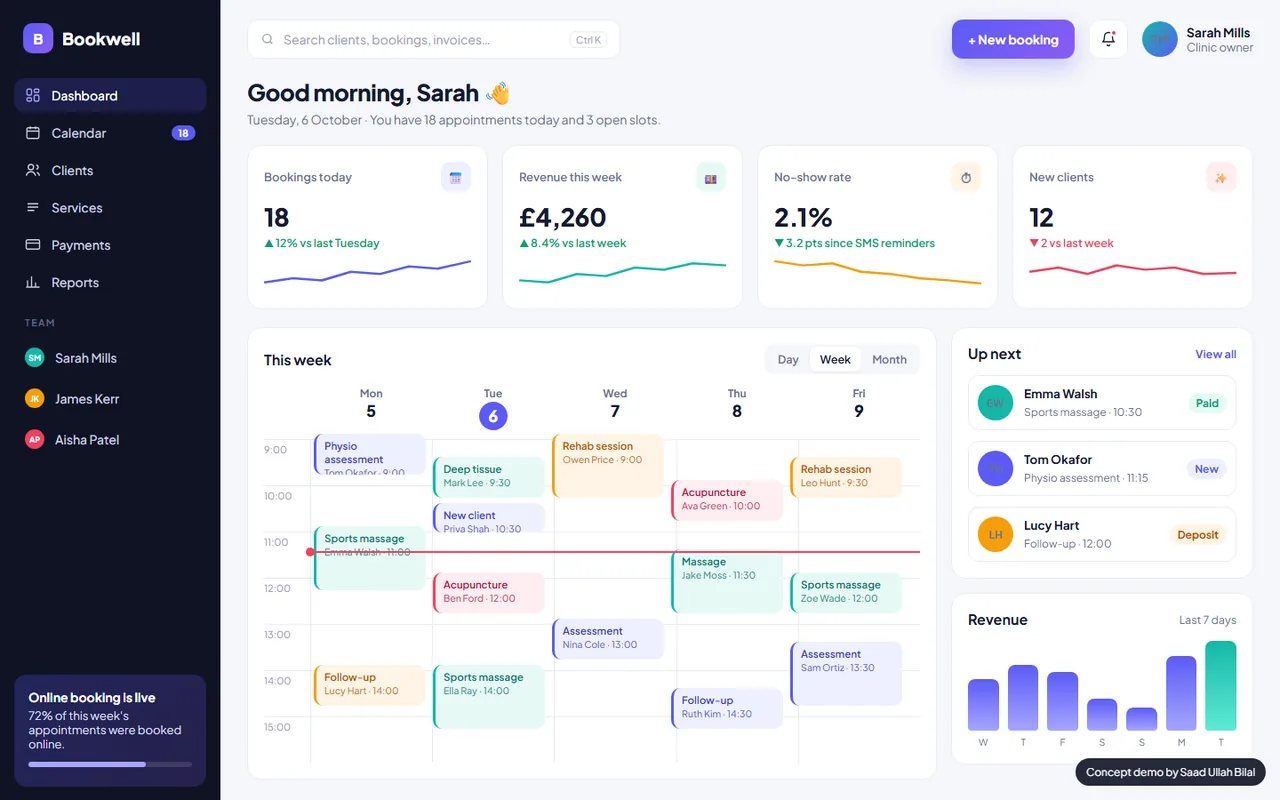Click Emma Walsh's avatar in Up next
The width and height of the screenshot is (1280, 800).
point(995,403)
